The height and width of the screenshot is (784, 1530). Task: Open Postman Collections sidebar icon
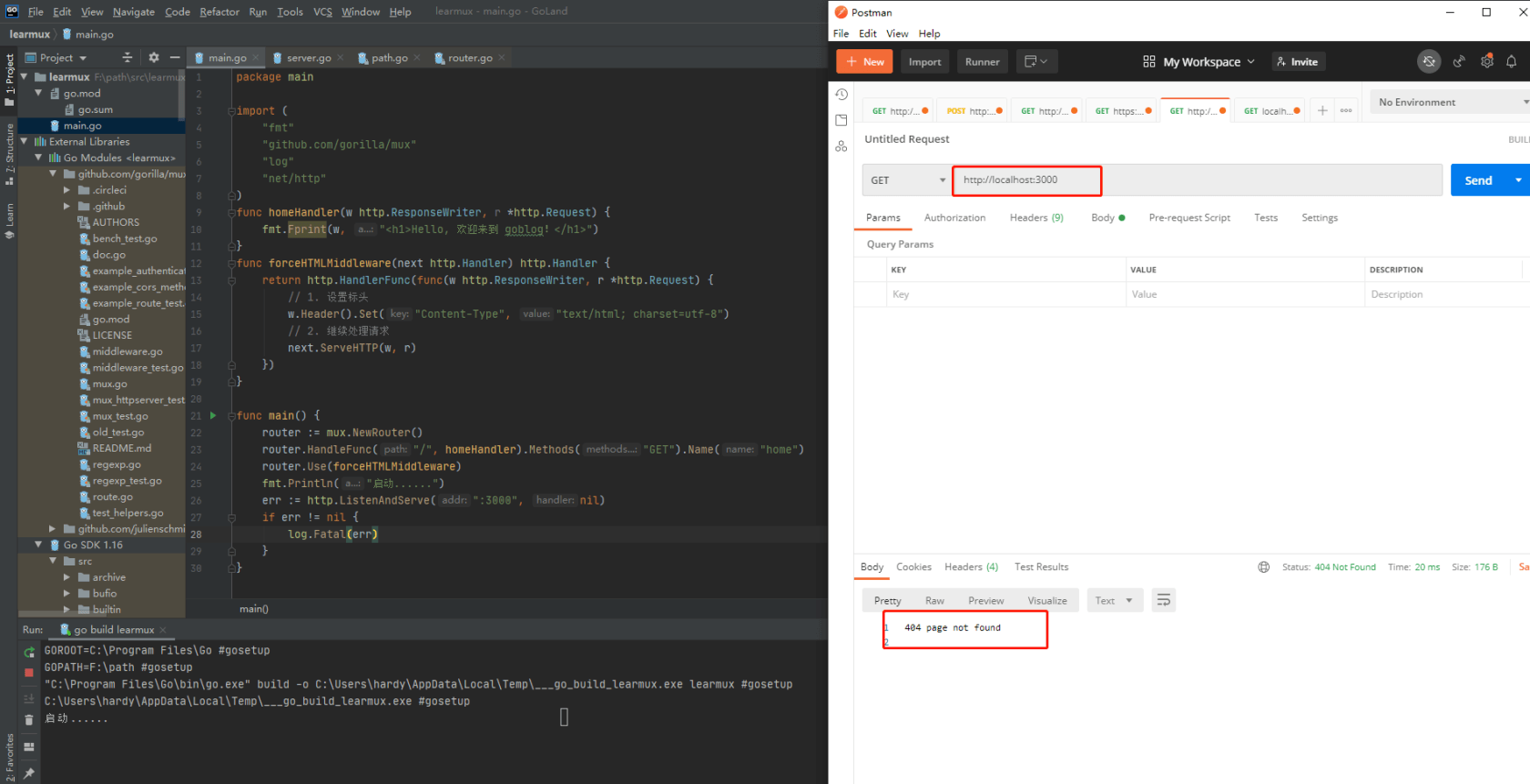tap(841, 120)
